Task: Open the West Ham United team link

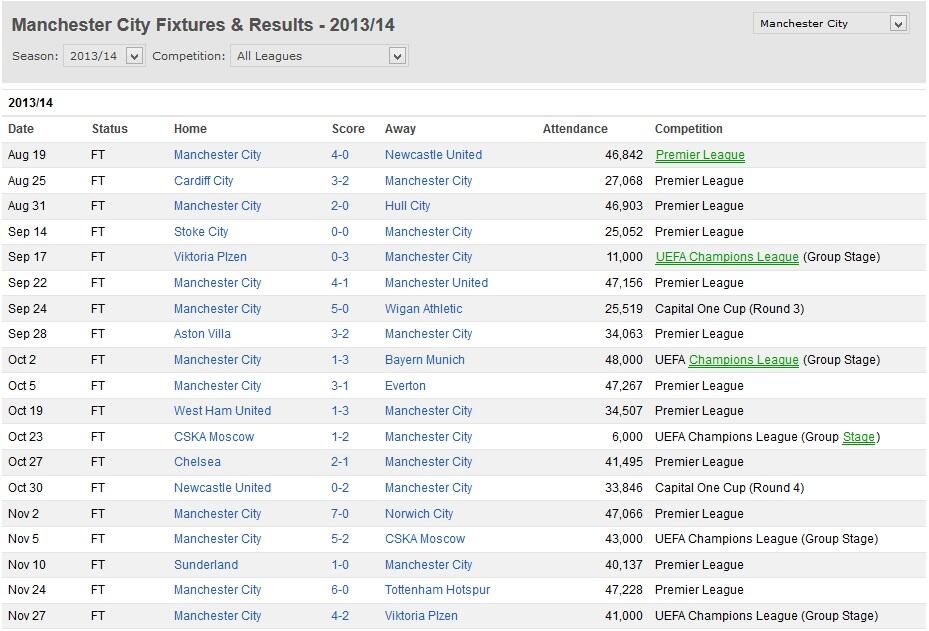Action: click(x=222, y=411)
